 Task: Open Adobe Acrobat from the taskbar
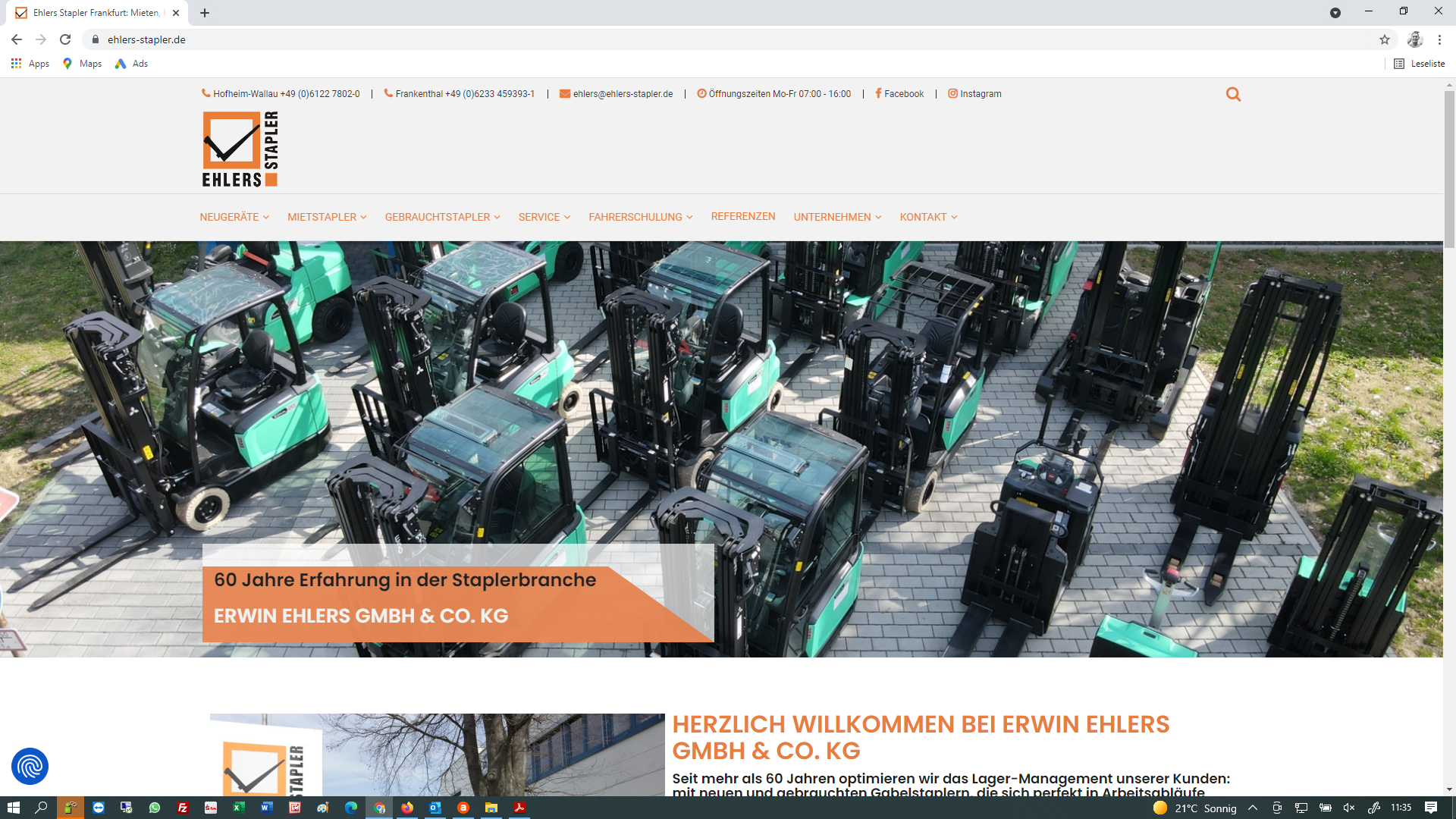click(519, 808)
